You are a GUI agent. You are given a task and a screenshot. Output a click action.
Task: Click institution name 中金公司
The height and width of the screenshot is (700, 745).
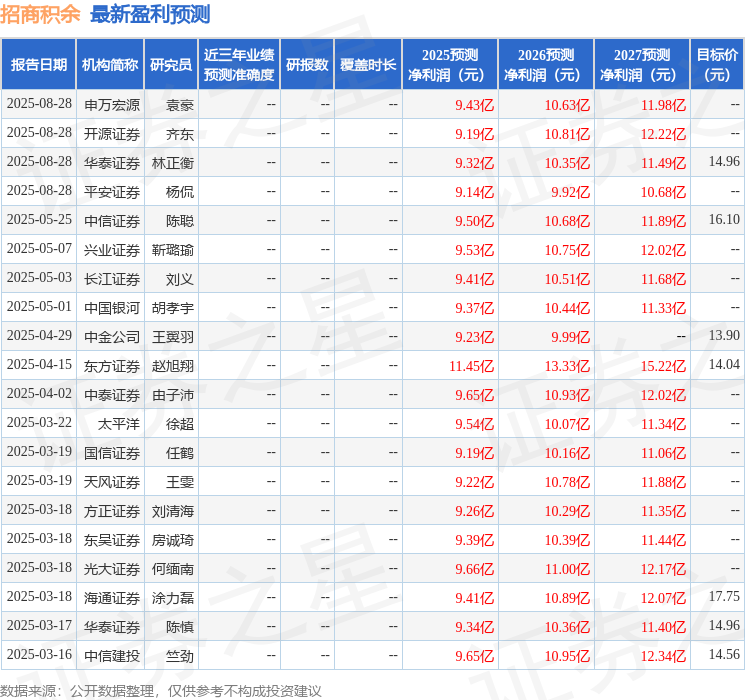[x=112, y=336]
